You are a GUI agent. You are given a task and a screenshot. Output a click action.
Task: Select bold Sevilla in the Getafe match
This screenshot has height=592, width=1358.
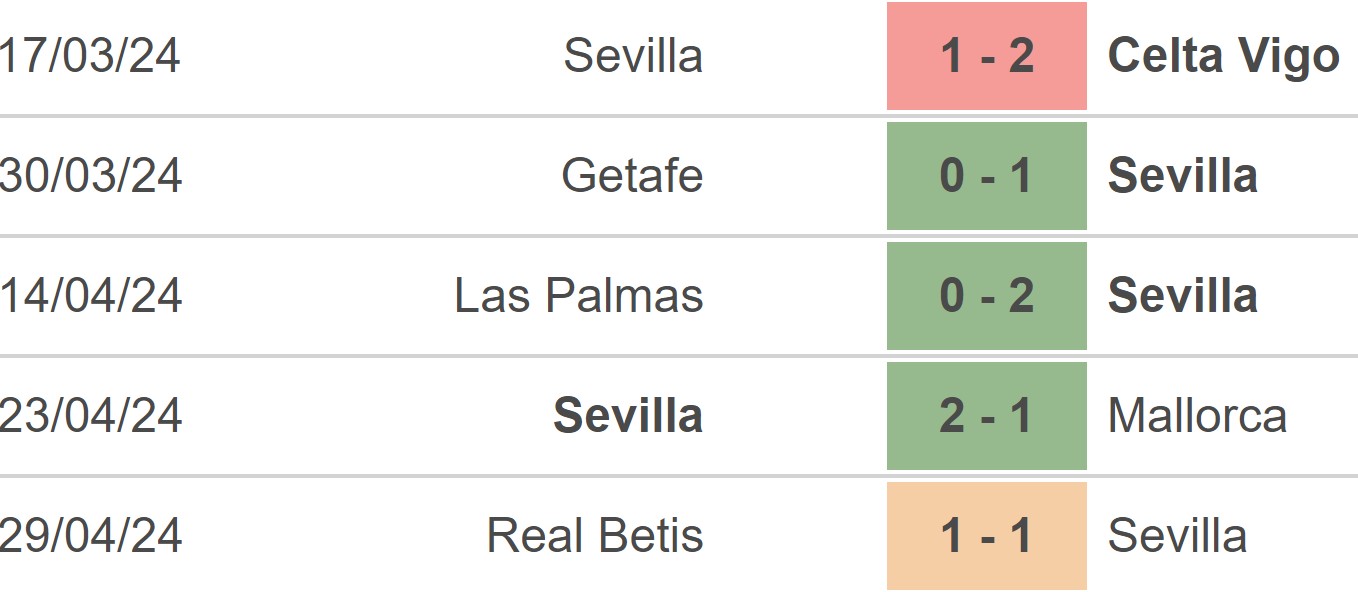click(1183, 176)
